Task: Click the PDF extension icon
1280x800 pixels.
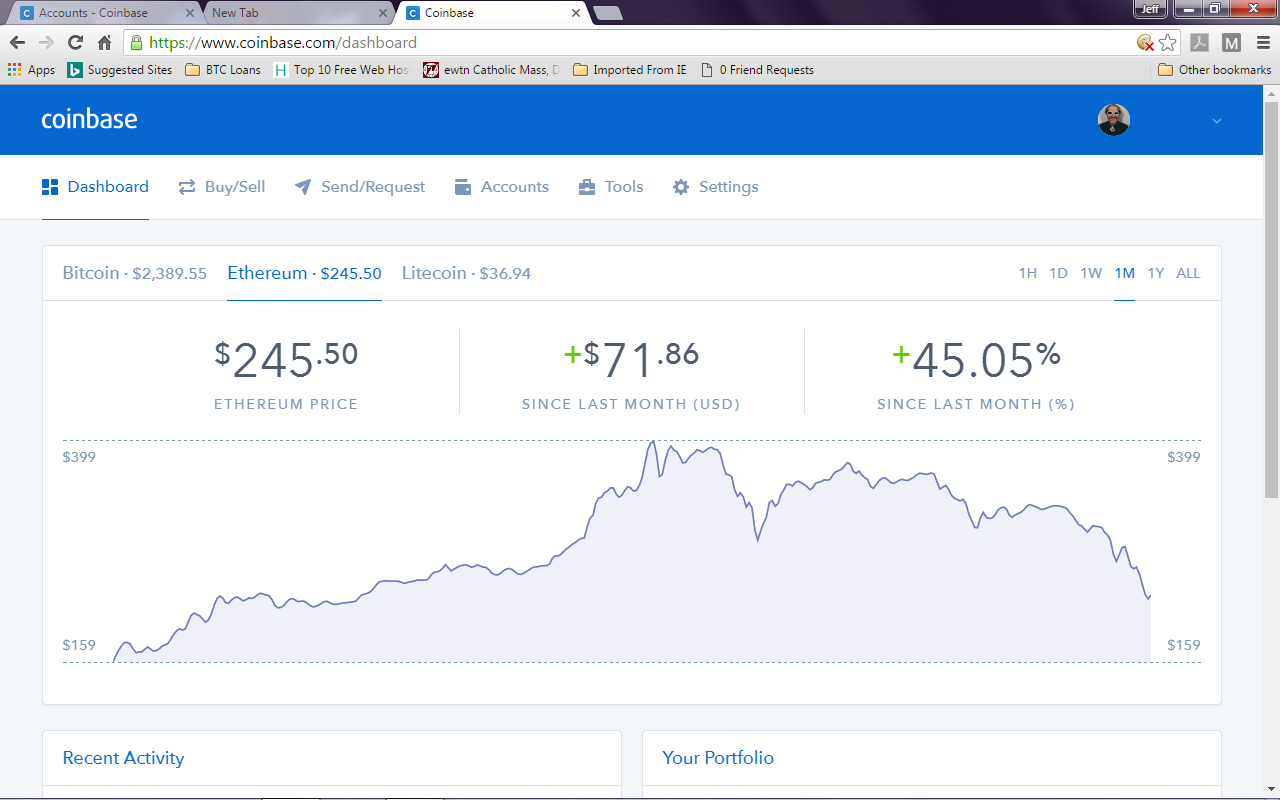Action: click(1199, 43)
